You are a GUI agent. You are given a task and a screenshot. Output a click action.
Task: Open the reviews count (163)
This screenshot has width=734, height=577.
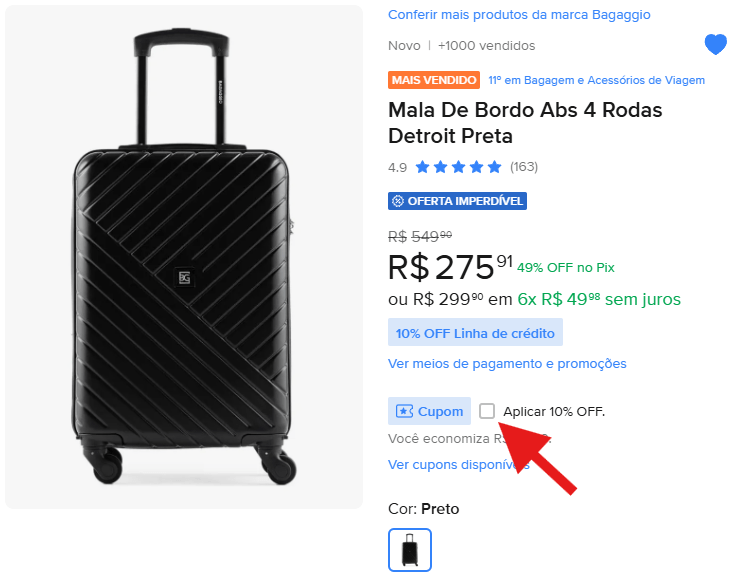524,167
